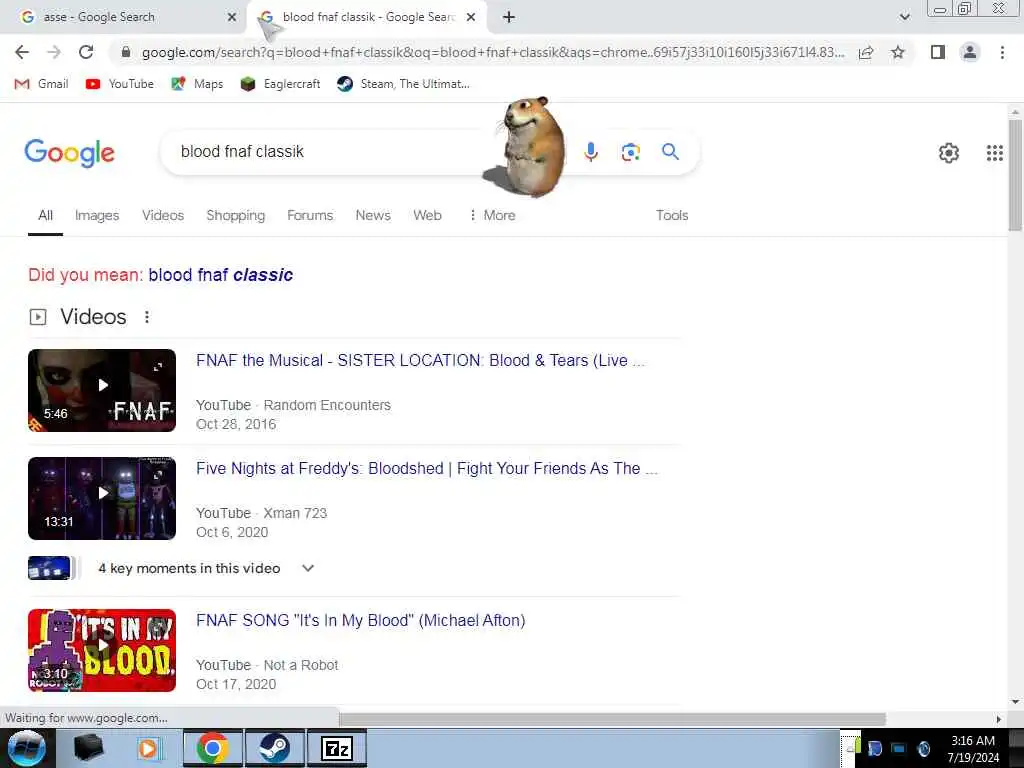
Task: Start voice search with microphone icon
Action: click(x=590, y=152)
